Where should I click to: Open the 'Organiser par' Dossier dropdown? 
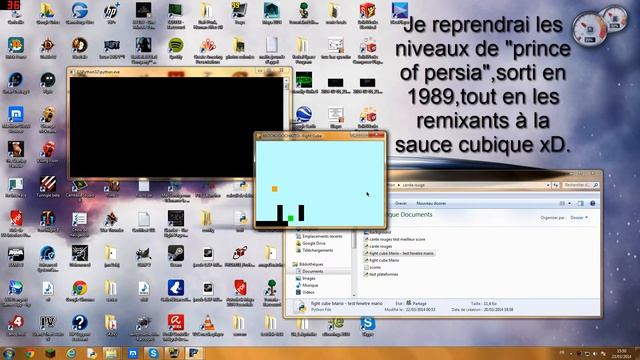pyautogui.click(x=579, y=218)
